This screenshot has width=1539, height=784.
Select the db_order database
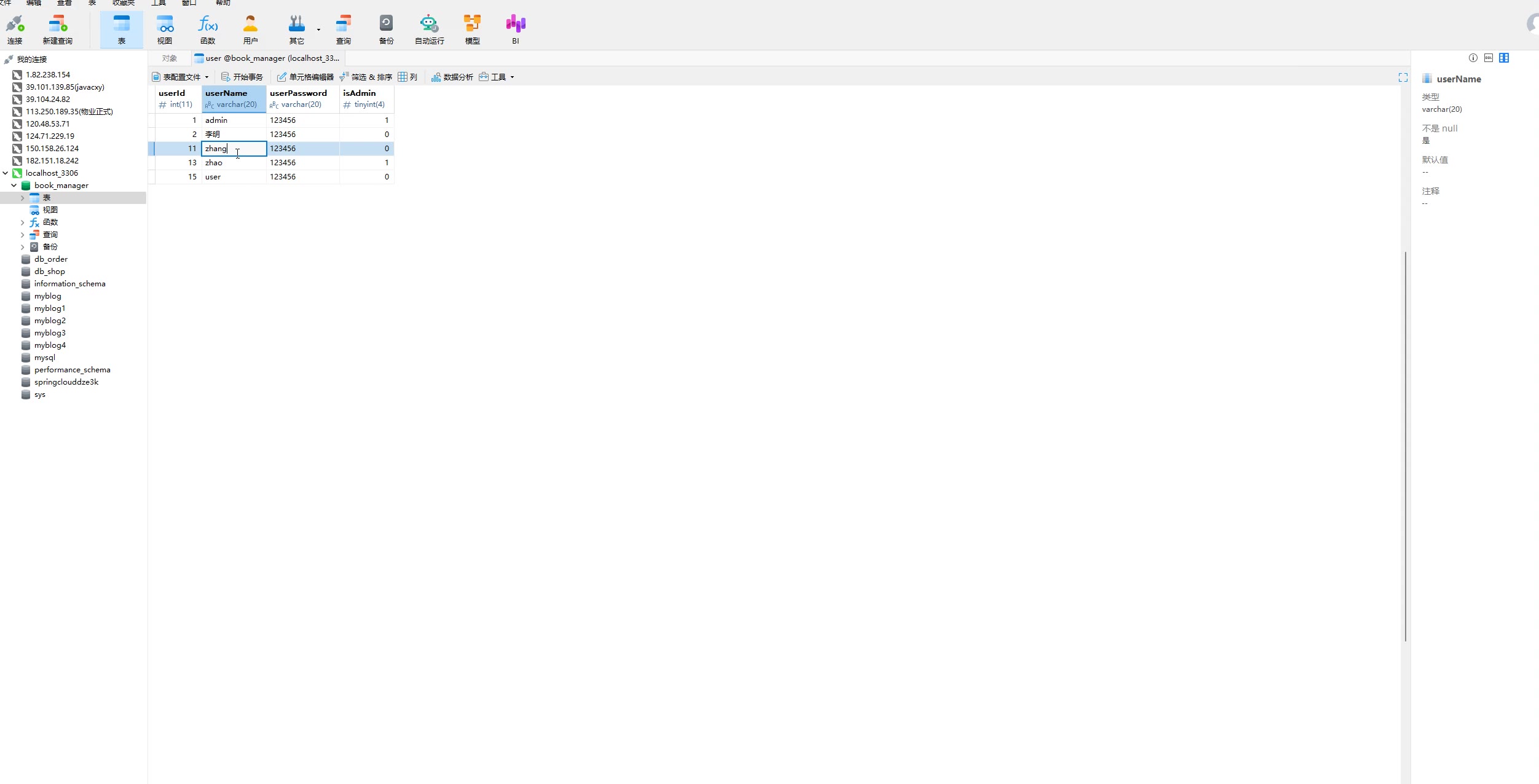click(x=51, y=259)
